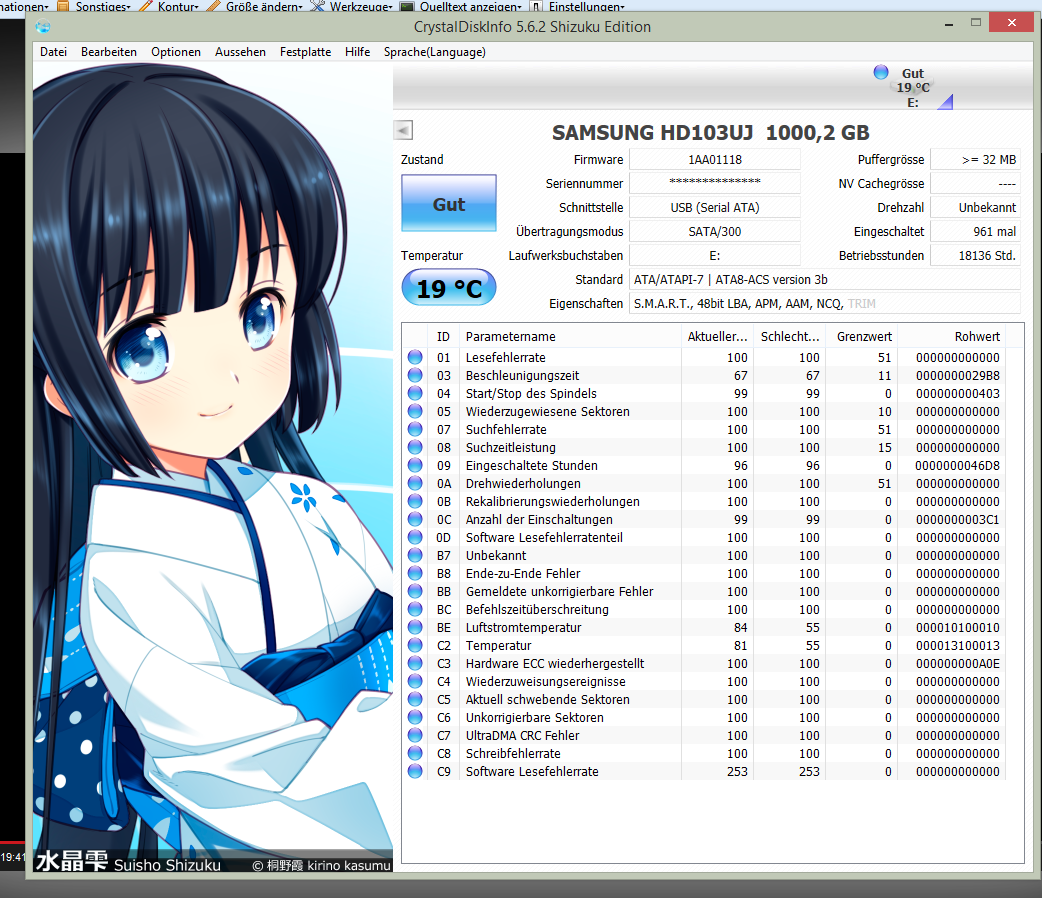Click the 19 °C temperature button

(449, 288)
